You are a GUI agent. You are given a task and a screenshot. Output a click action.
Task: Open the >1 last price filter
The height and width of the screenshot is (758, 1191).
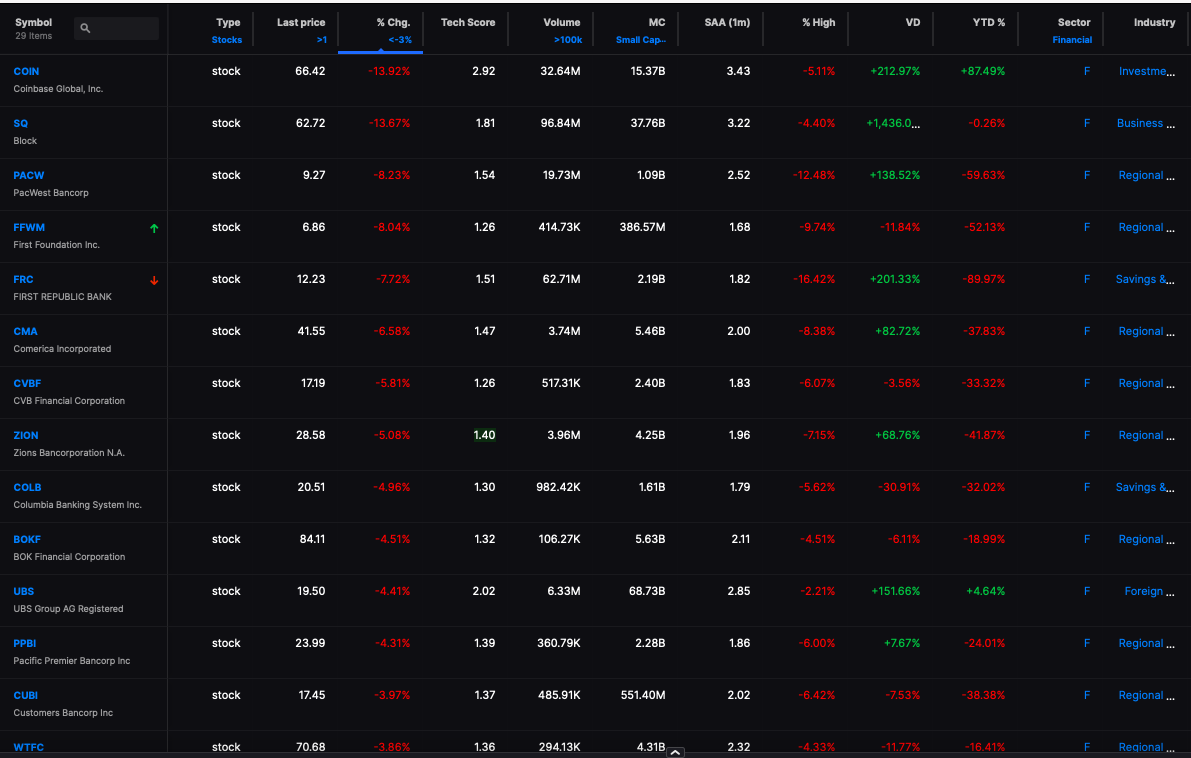coord(321,40)
